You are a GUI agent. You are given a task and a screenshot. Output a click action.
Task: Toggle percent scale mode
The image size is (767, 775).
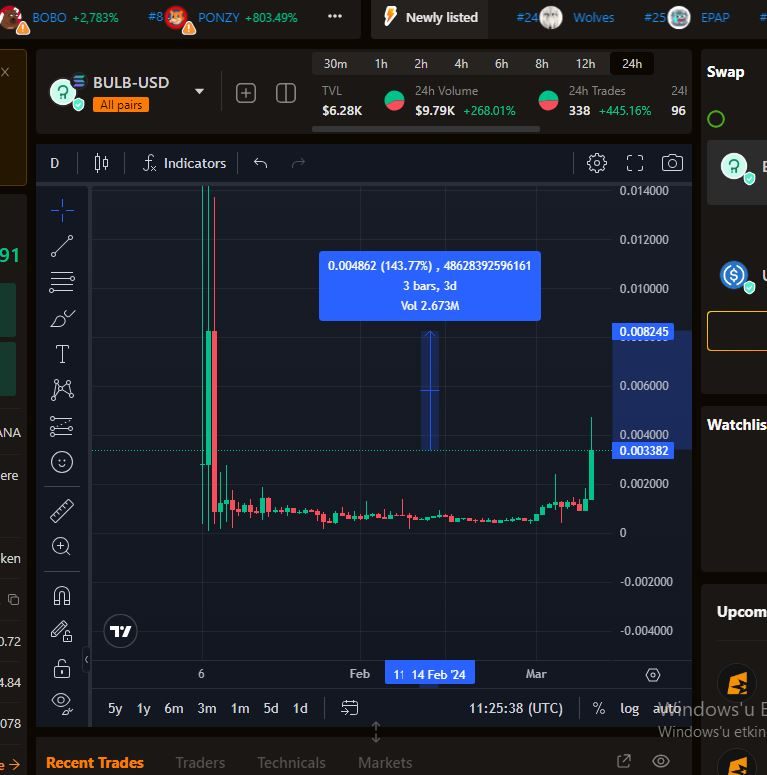[599, 708]
